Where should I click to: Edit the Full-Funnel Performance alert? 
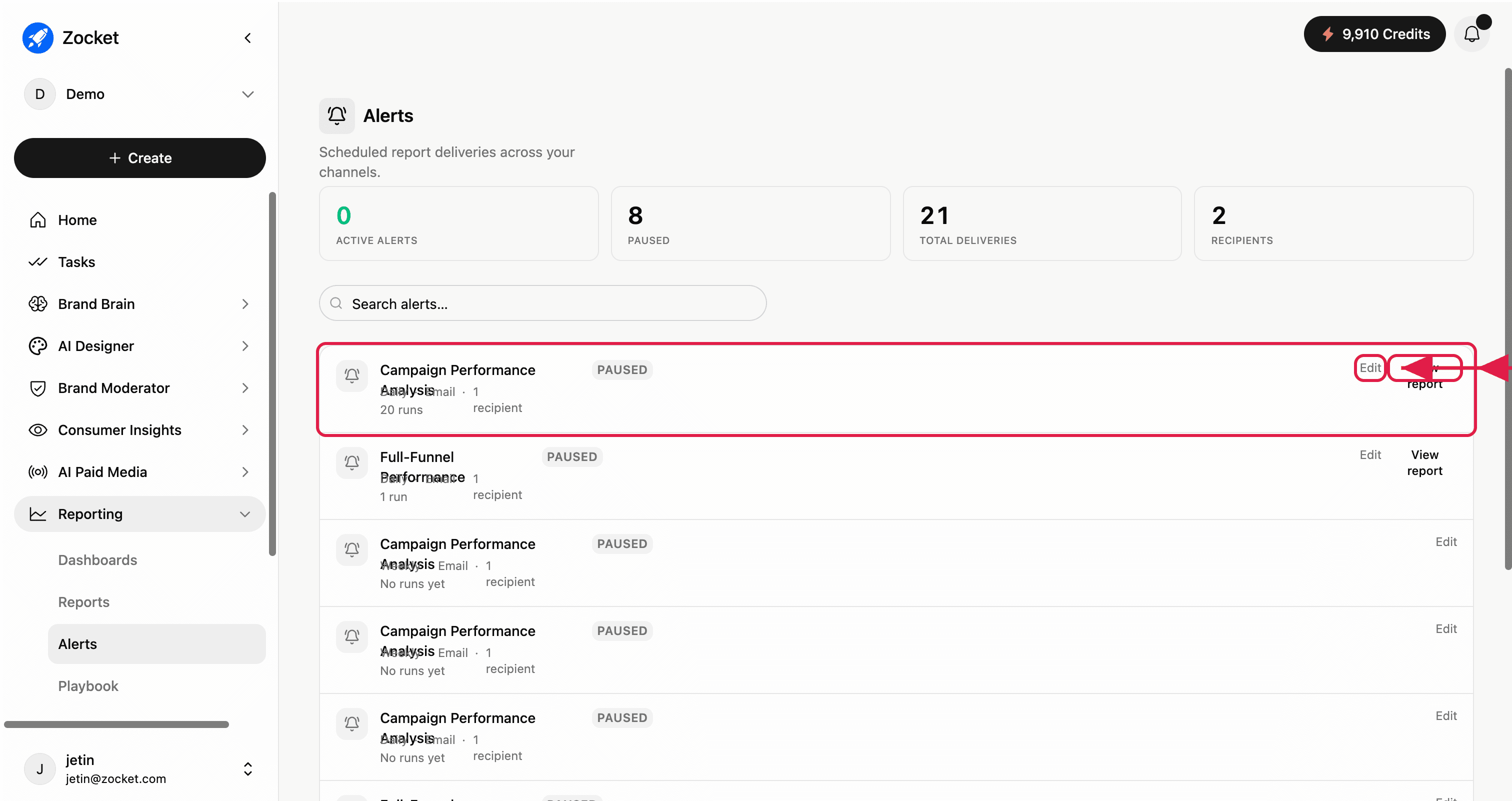click(1370, 455)
